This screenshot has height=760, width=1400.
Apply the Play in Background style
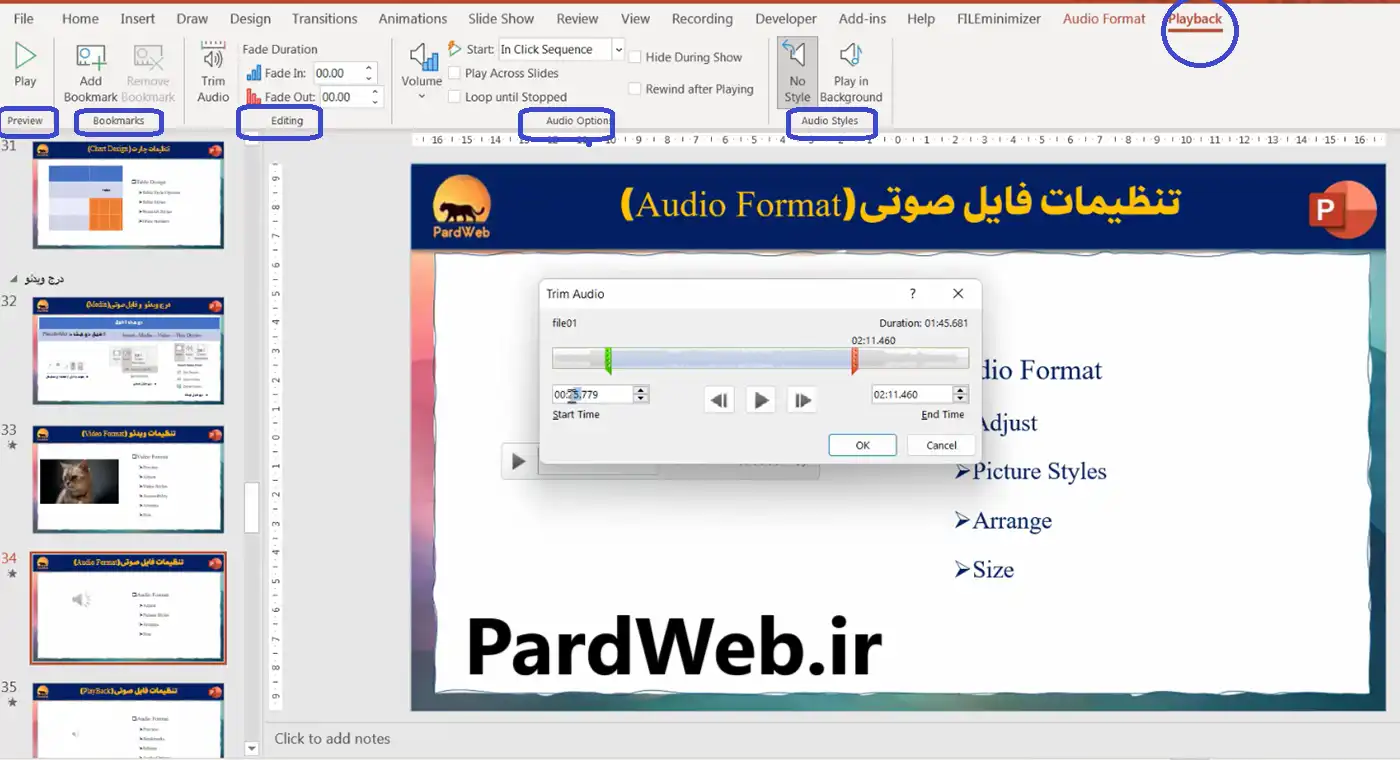point(851,72)
